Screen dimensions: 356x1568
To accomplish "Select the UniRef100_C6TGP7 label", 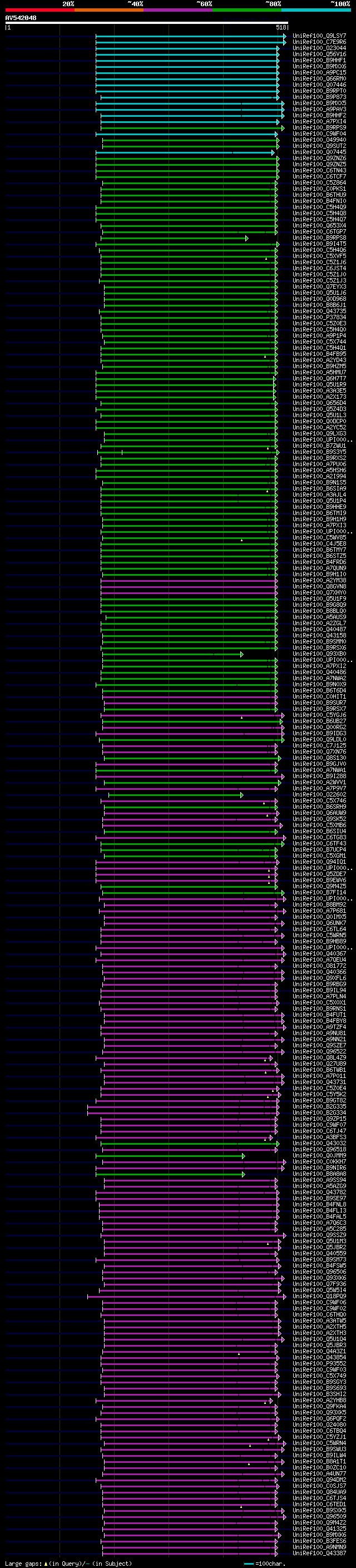I will coord(319,231).
